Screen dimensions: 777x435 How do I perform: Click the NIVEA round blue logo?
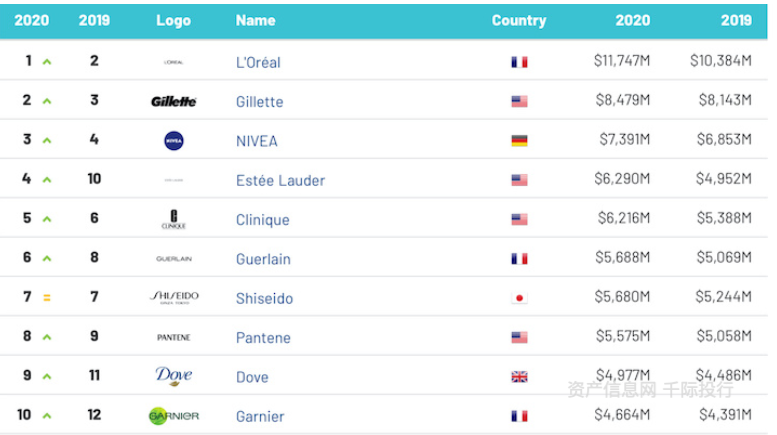[173, 141]
